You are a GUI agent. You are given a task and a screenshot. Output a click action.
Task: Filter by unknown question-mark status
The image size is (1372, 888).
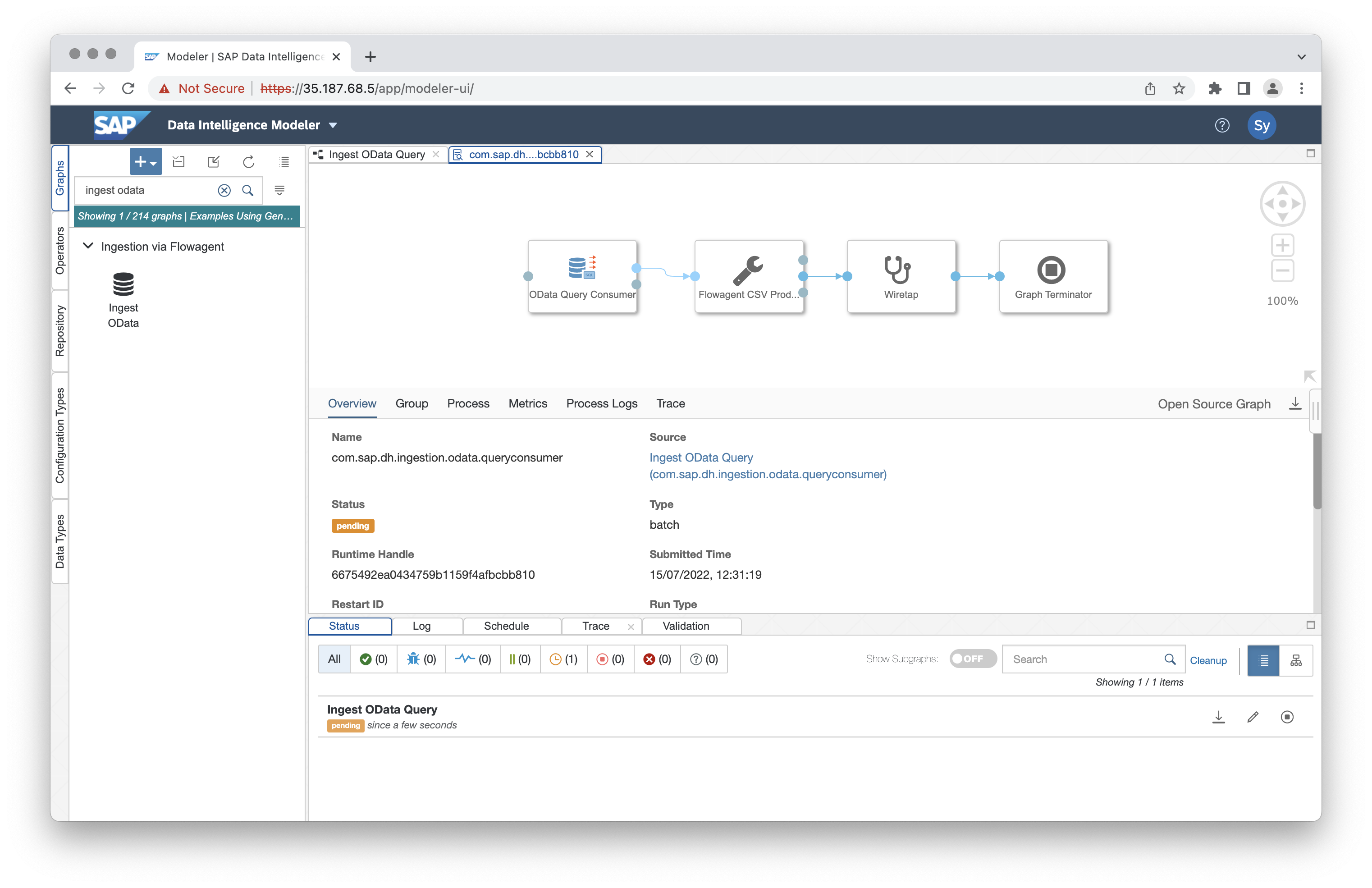click(704, 659)
